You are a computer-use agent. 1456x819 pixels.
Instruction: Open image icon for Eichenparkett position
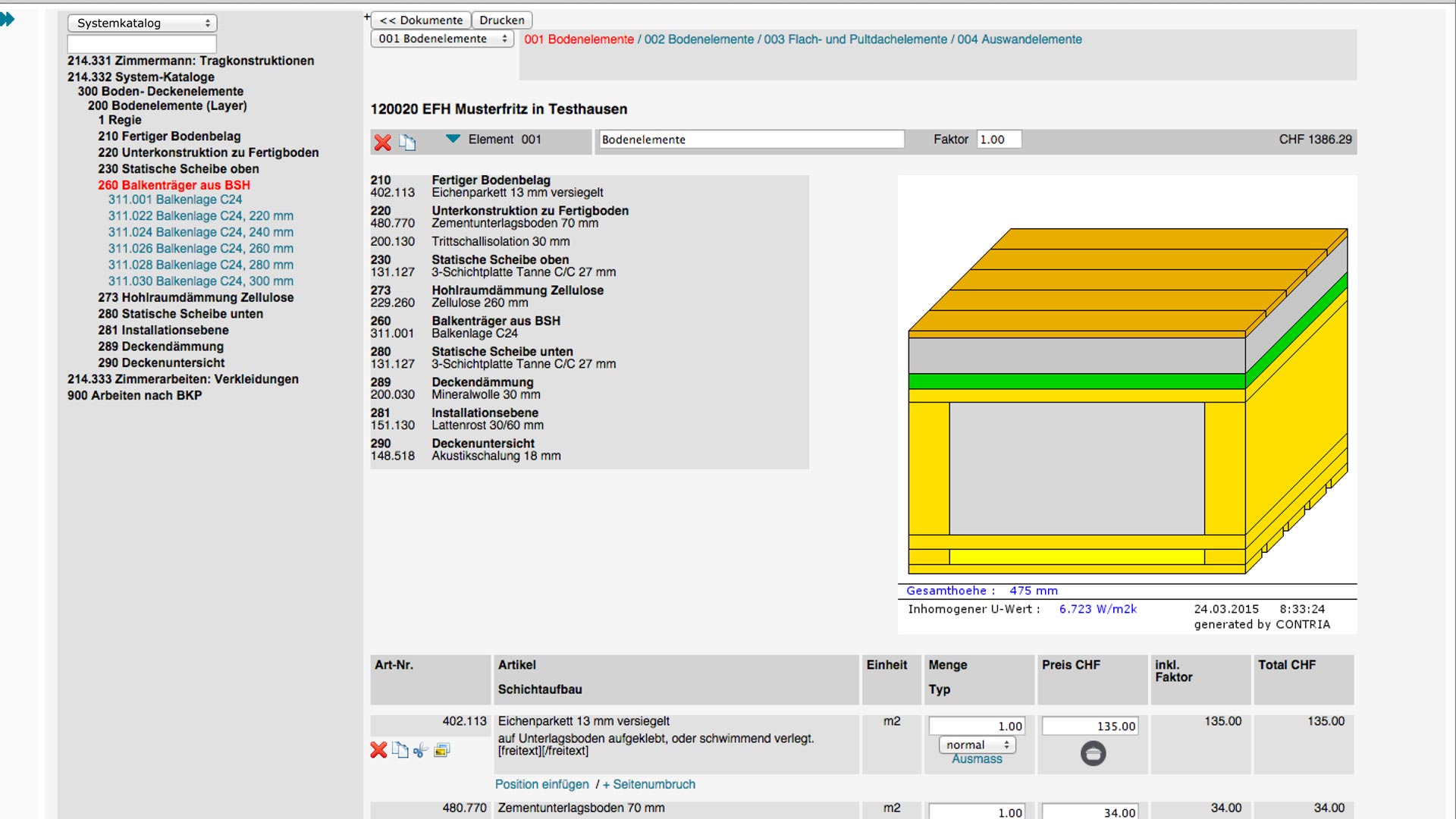(x=441, y=750)
